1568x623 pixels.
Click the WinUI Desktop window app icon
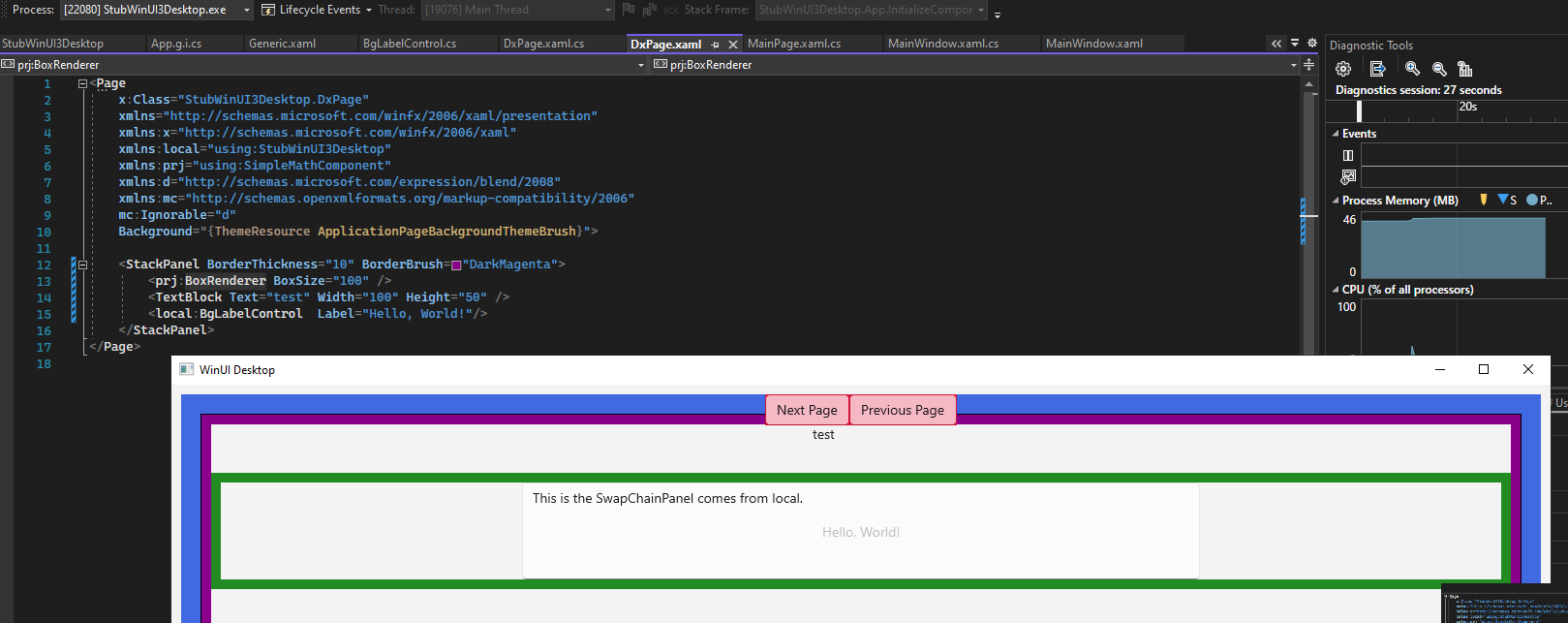[187, 369]
